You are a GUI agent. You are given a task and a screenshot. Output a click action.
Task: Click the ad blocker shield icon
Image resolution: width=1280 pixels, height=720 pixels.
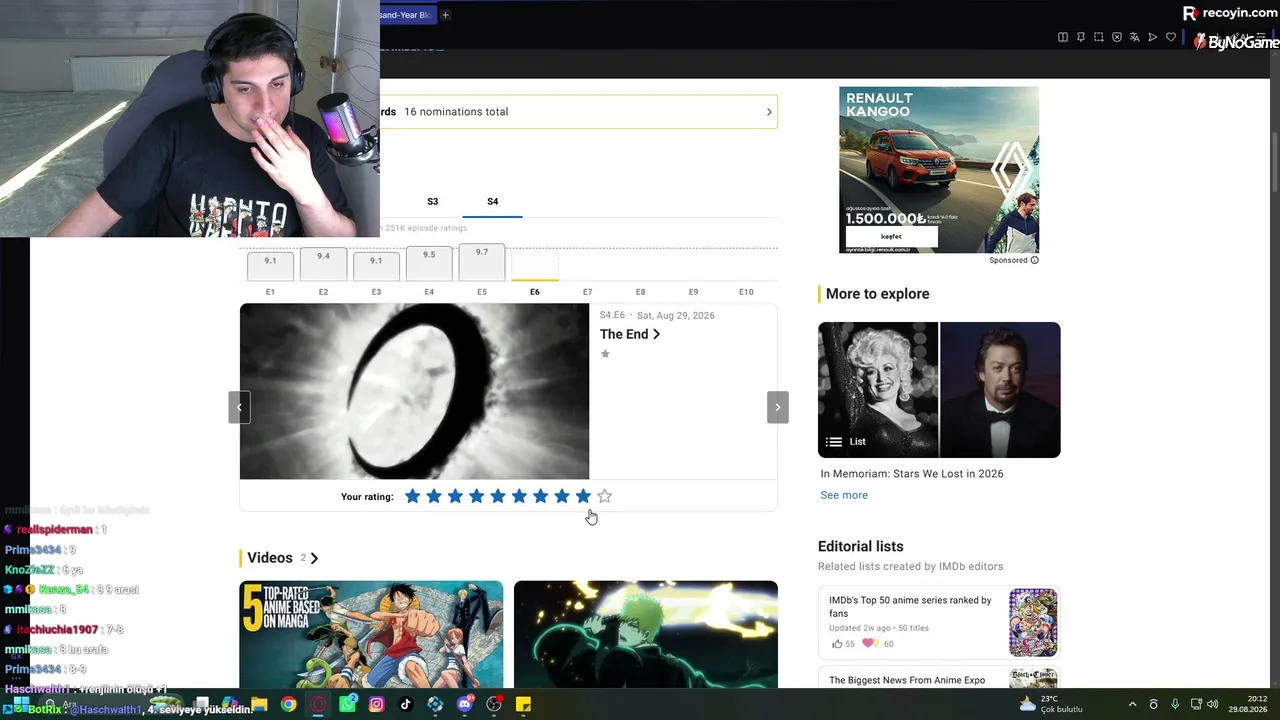coord(1117,38)
